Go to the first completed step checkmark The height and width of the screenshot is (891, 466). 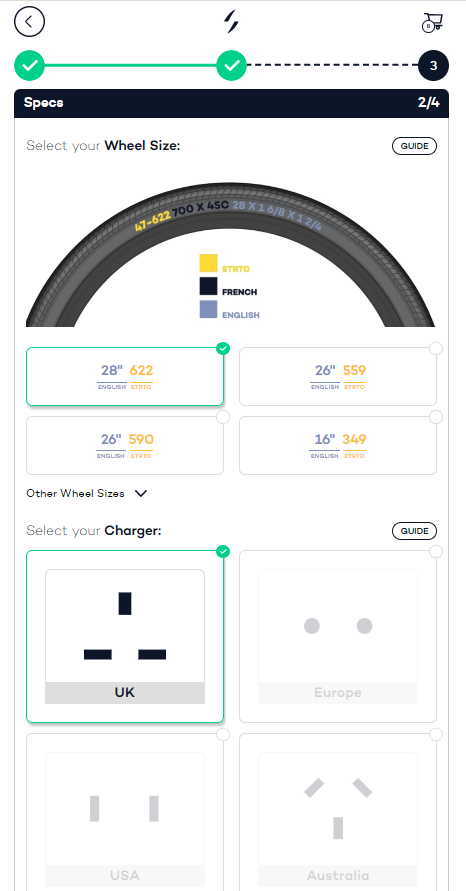coord(30,66)
